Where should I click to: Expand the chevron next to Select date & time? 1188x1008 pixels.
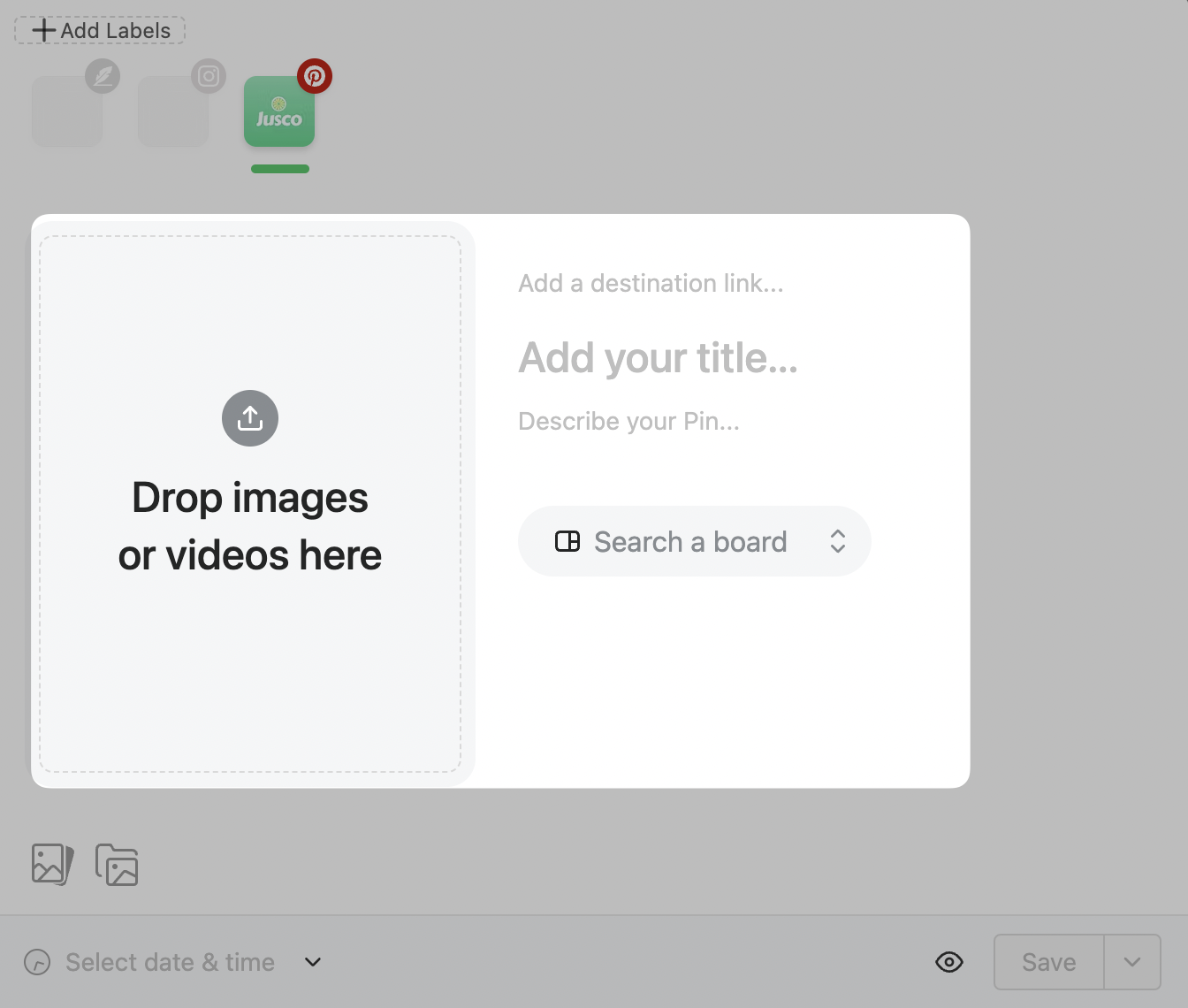click(x=313, y=962)
